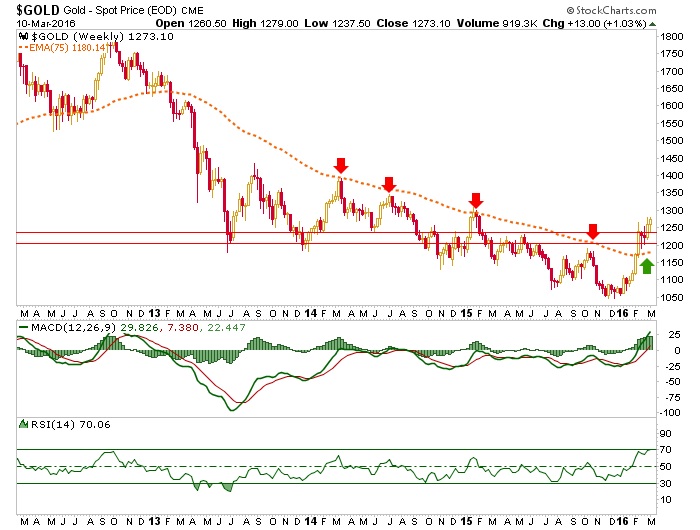The image size is (700, 530).
Task: Click the 1750 price axis label
Action: tap(672, 54)
